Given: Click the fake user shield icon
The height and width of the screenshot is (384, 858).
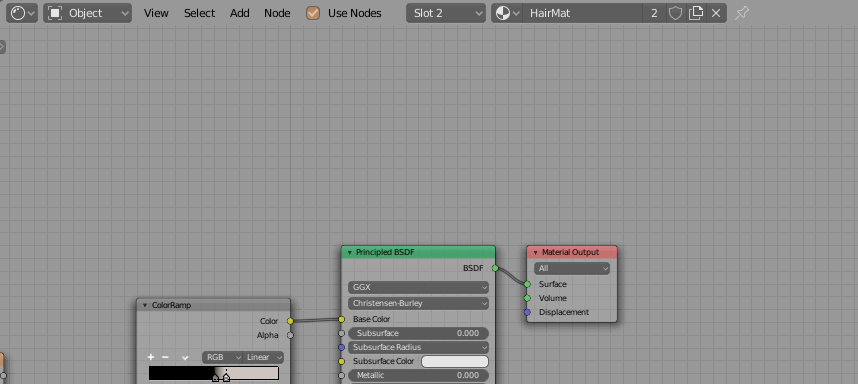Looking at the screenshot, I should click(675, 13).
